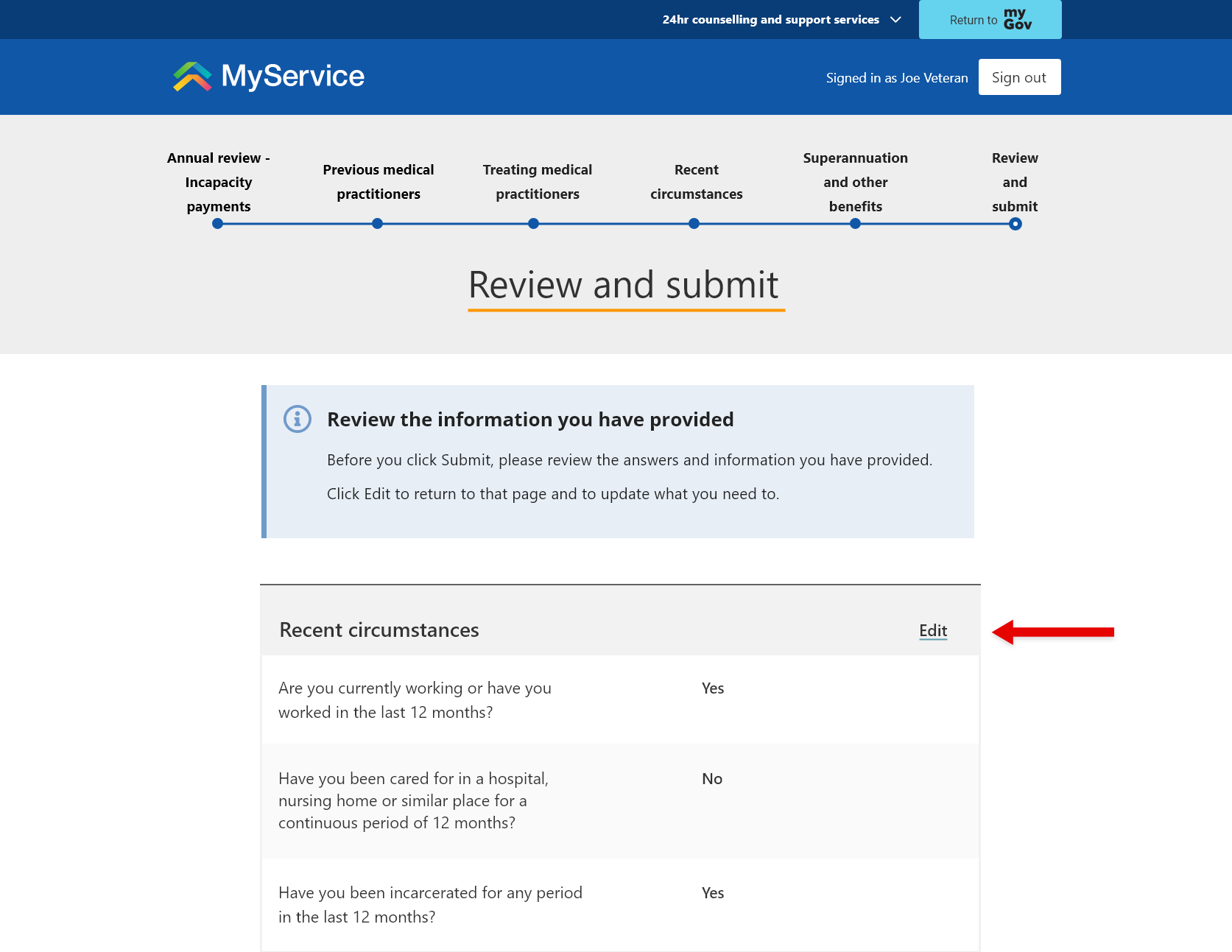Click 'Signed in as Joe Veteran'
The height and width of the screenshot is (952, 1232).
[897, 77]
